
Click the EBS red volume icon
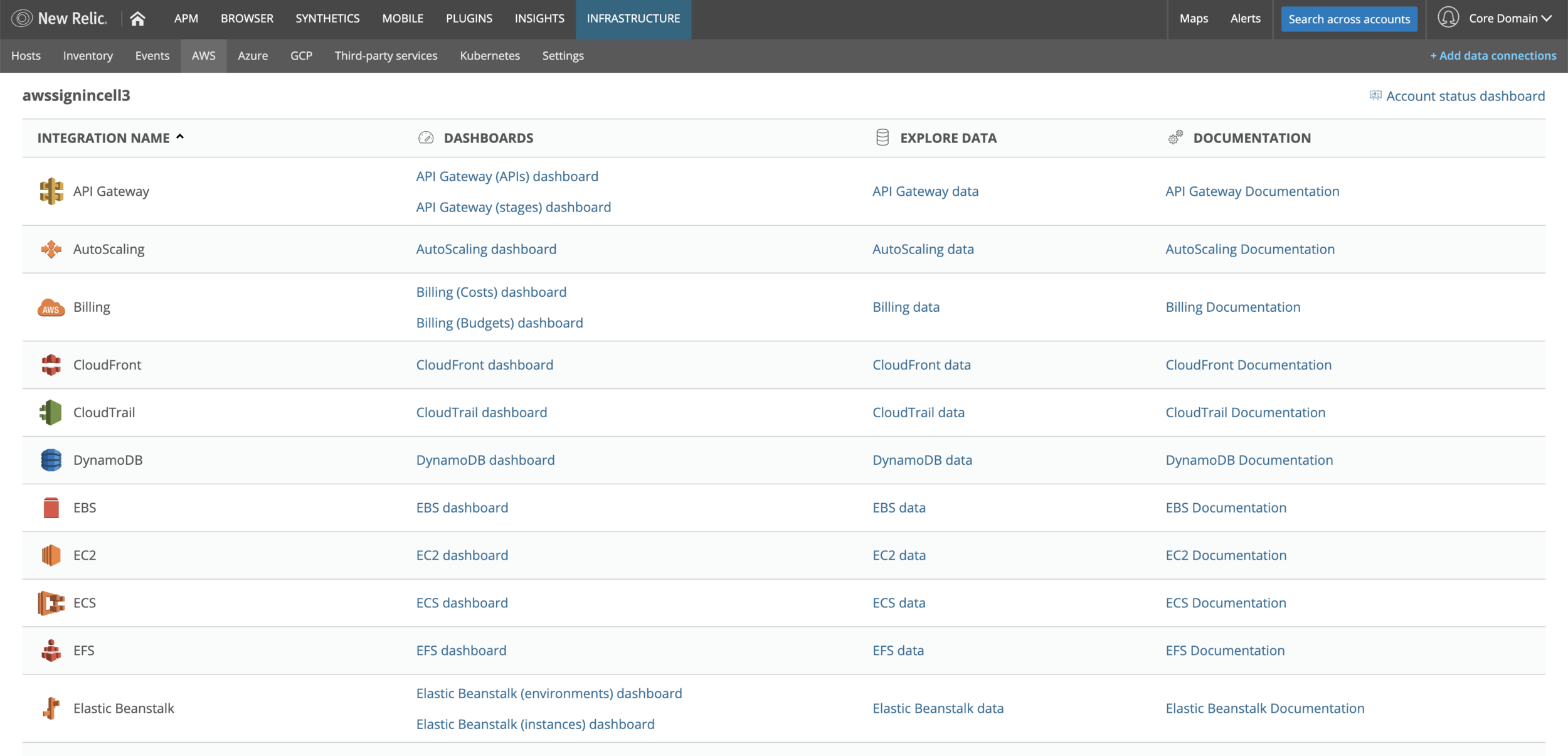point(51,508)
